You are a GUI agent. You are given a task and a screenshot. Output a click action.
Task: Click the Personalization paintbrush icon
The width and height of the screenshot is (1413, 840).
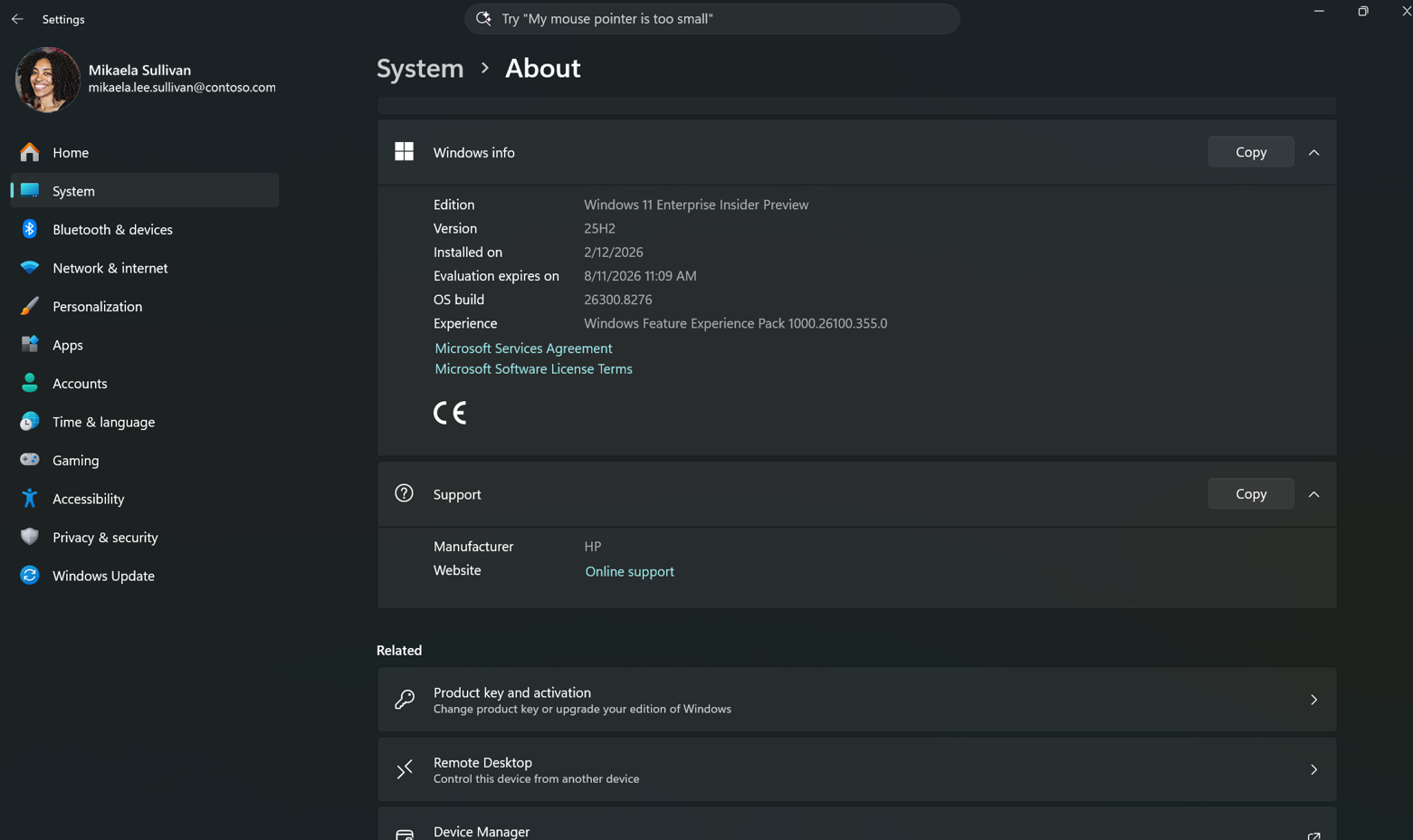(30, 306)
